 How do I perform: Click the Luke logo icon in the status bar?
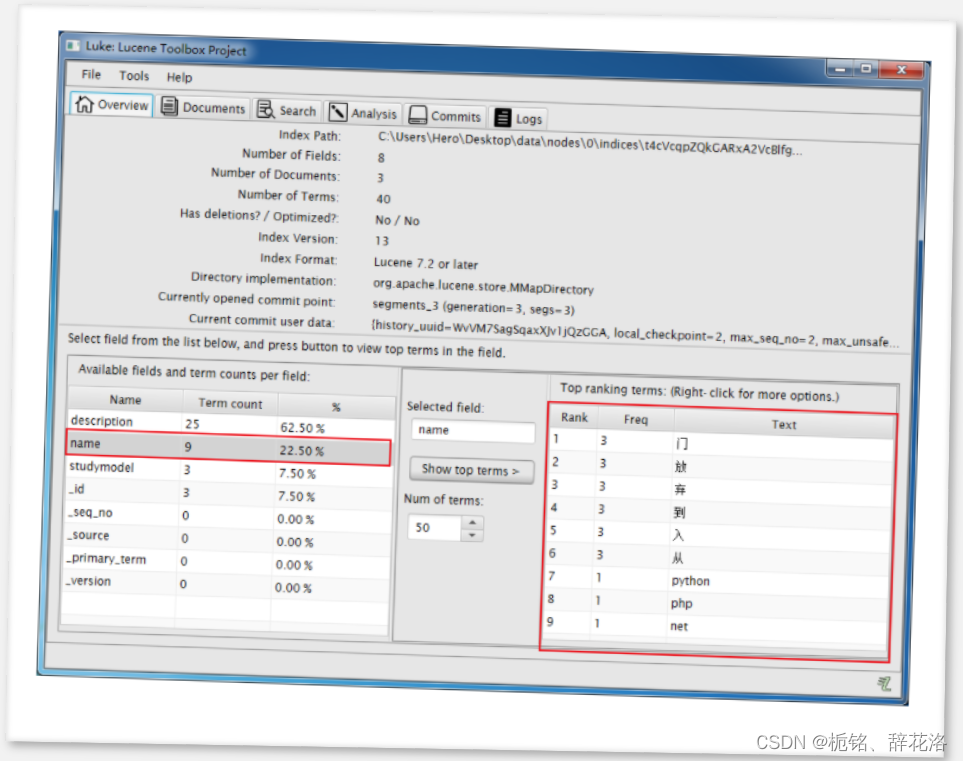pyautogui.click(x=884, y=684)
